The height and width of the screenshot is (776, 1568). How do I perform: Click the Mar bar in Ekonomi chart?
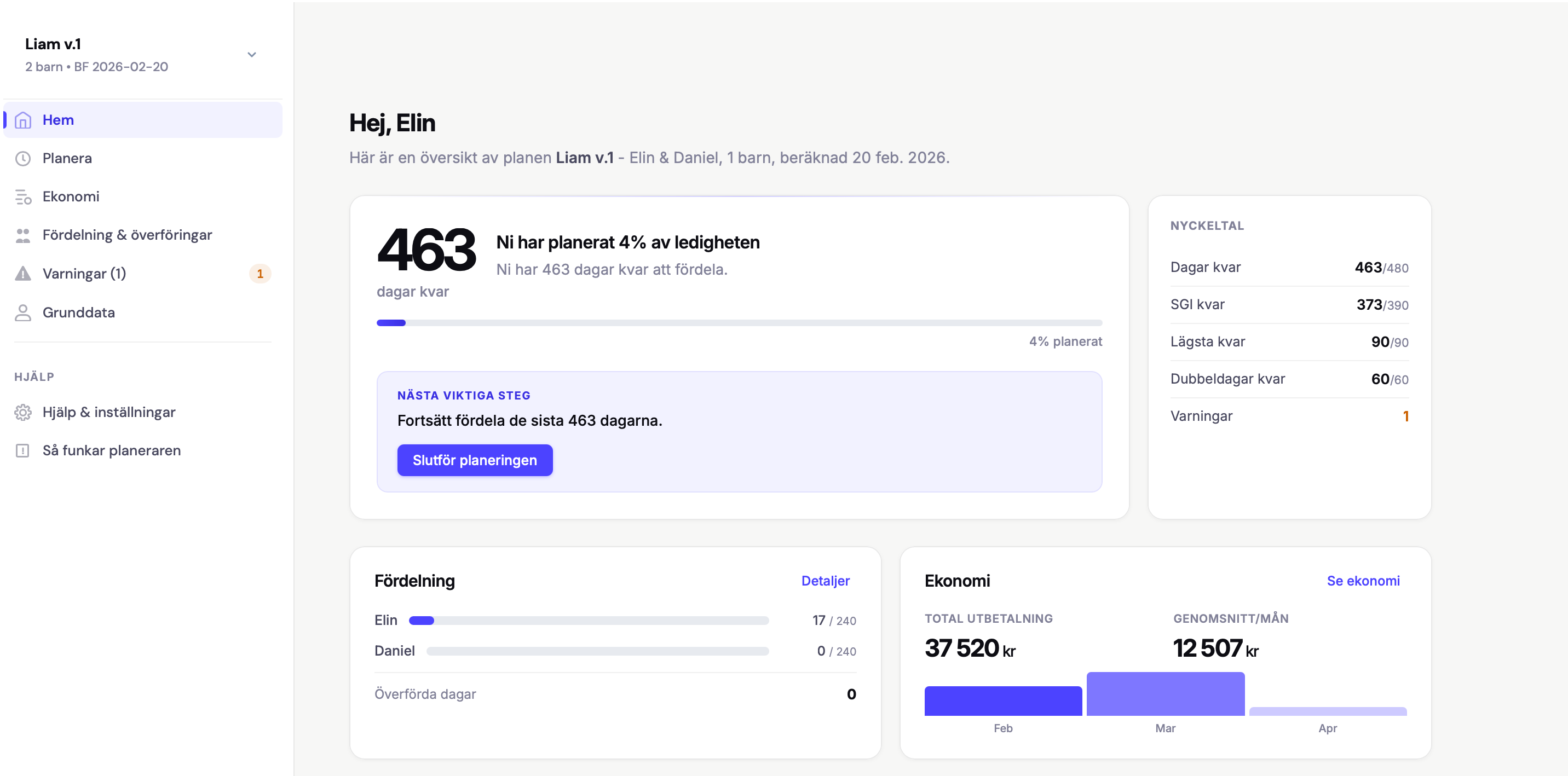click(1165, 694)
